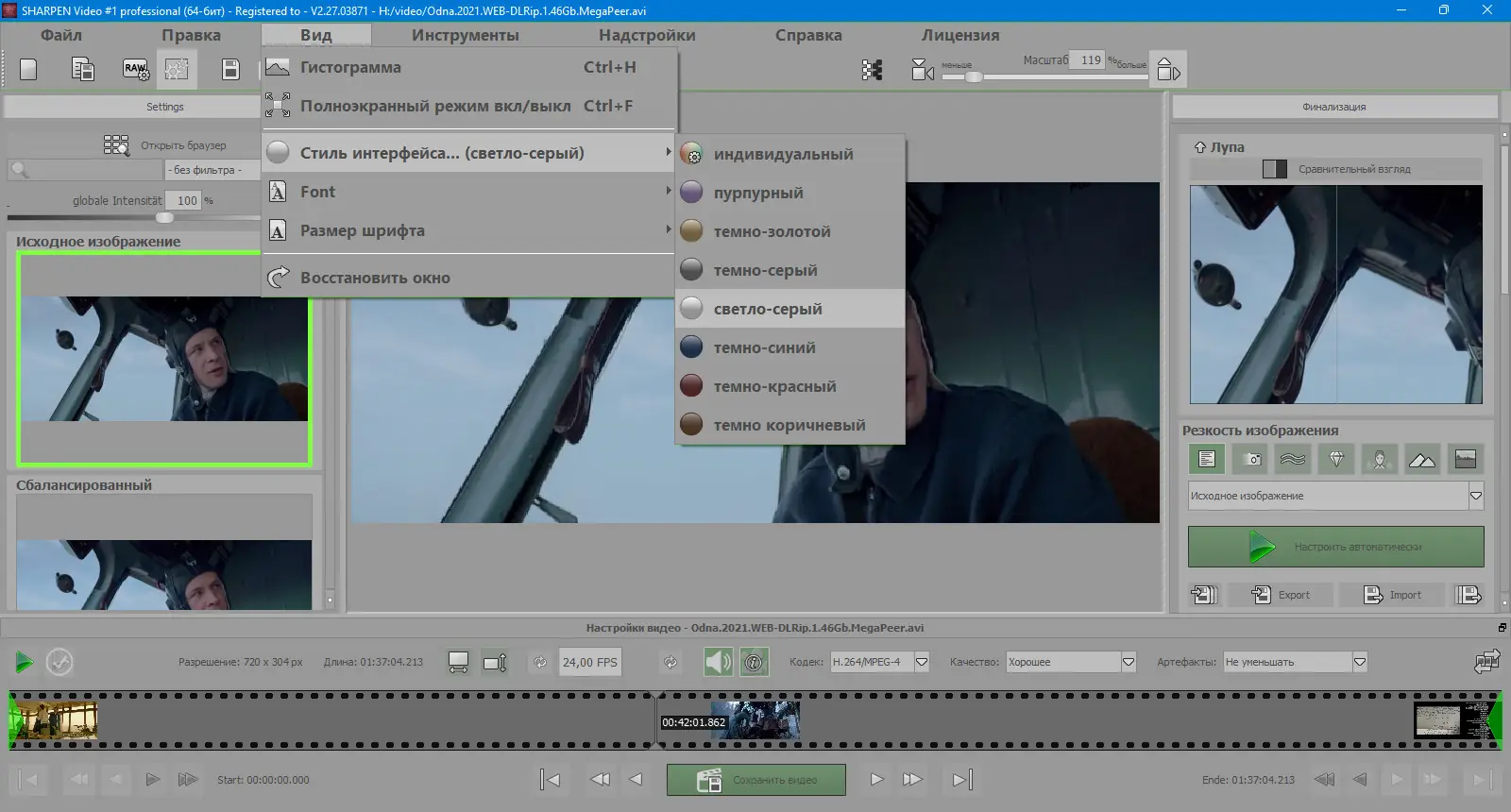Expand the "Font" submenu
1511x812 pixels.
[469, 192]
